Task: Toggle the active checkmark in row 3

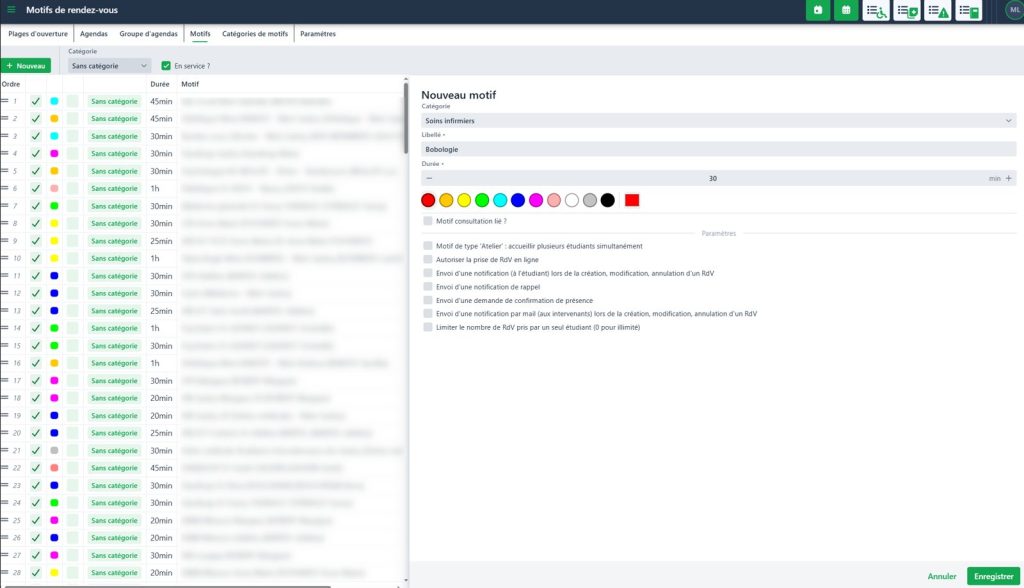Action: pos(36,136)
